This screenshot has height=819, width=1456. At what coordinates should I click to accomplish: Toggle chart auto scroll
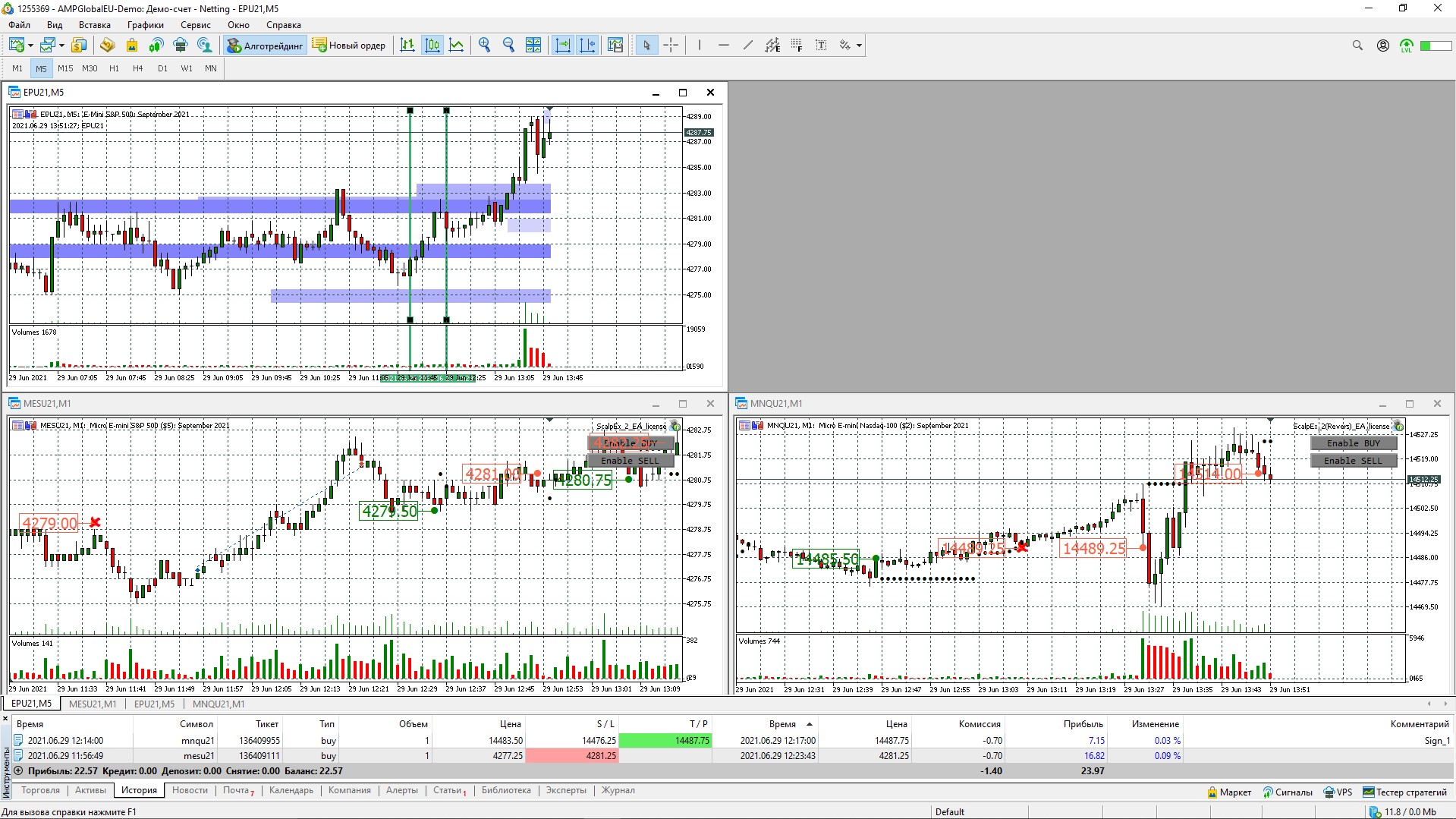pyautogui.click(x=563, y=46)
